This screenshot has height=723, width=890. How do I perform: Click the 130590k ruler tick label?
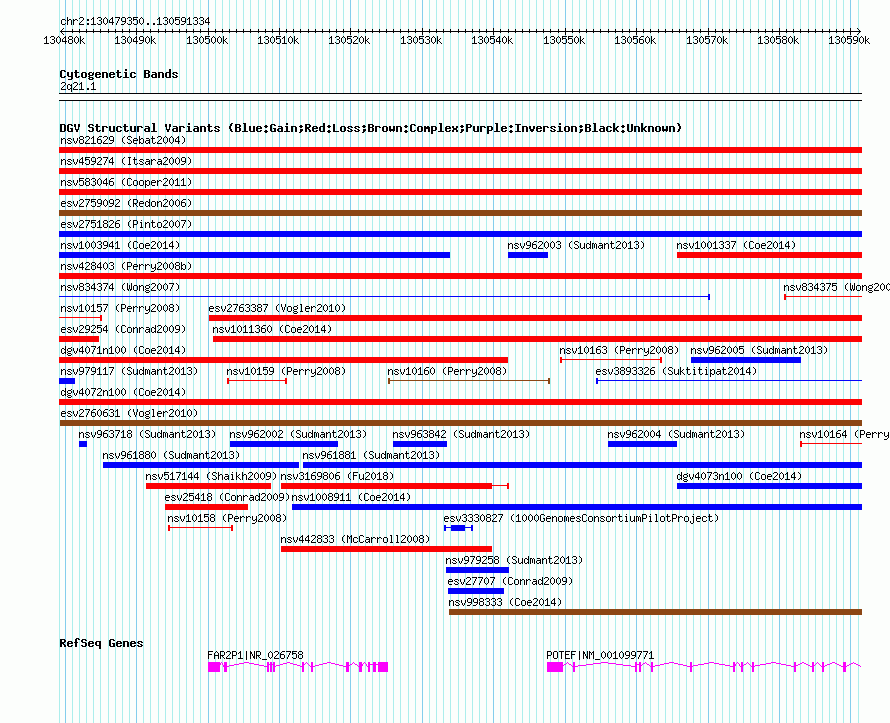849,40
